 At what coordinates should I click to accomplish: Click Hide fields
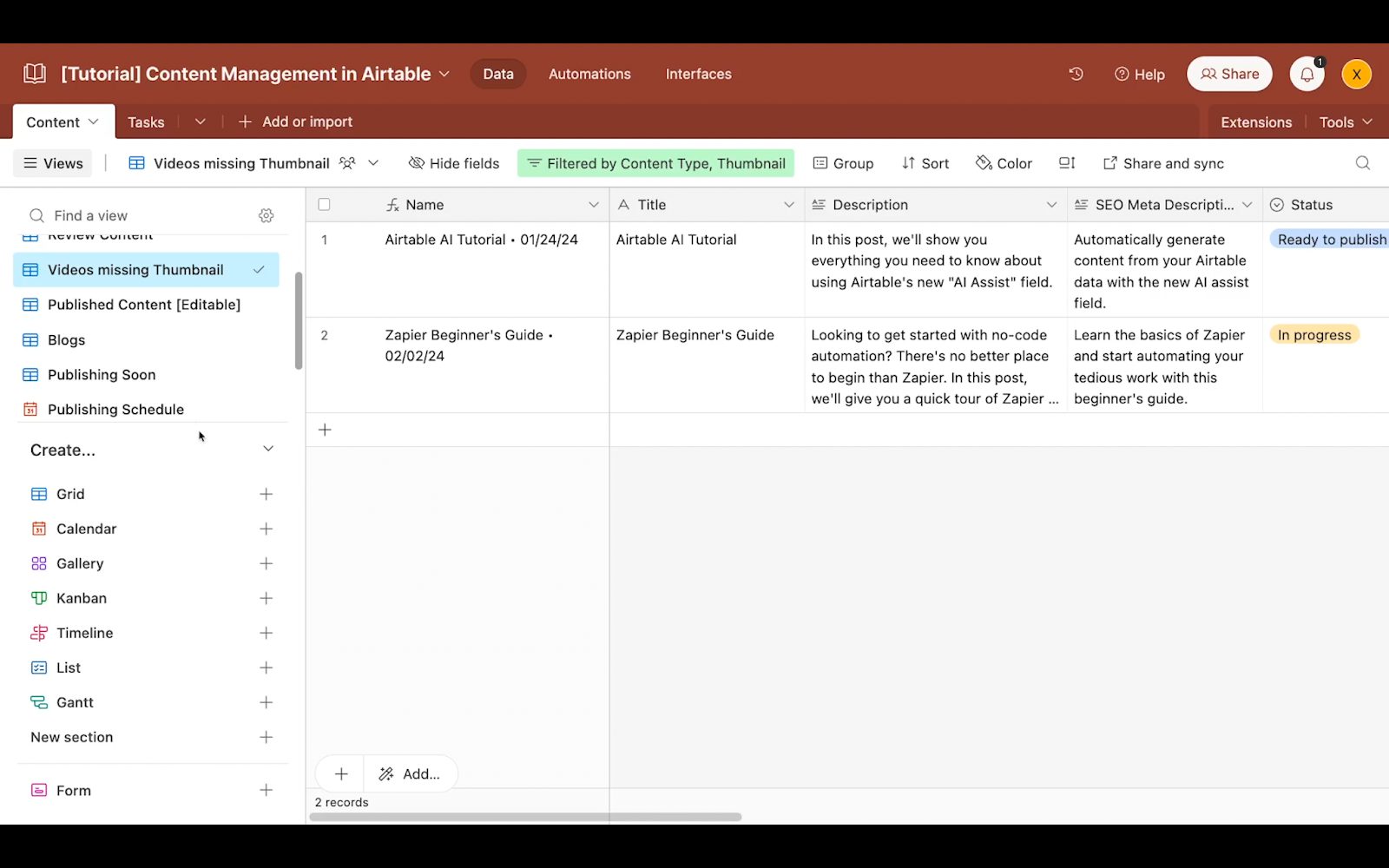(454, 163)
